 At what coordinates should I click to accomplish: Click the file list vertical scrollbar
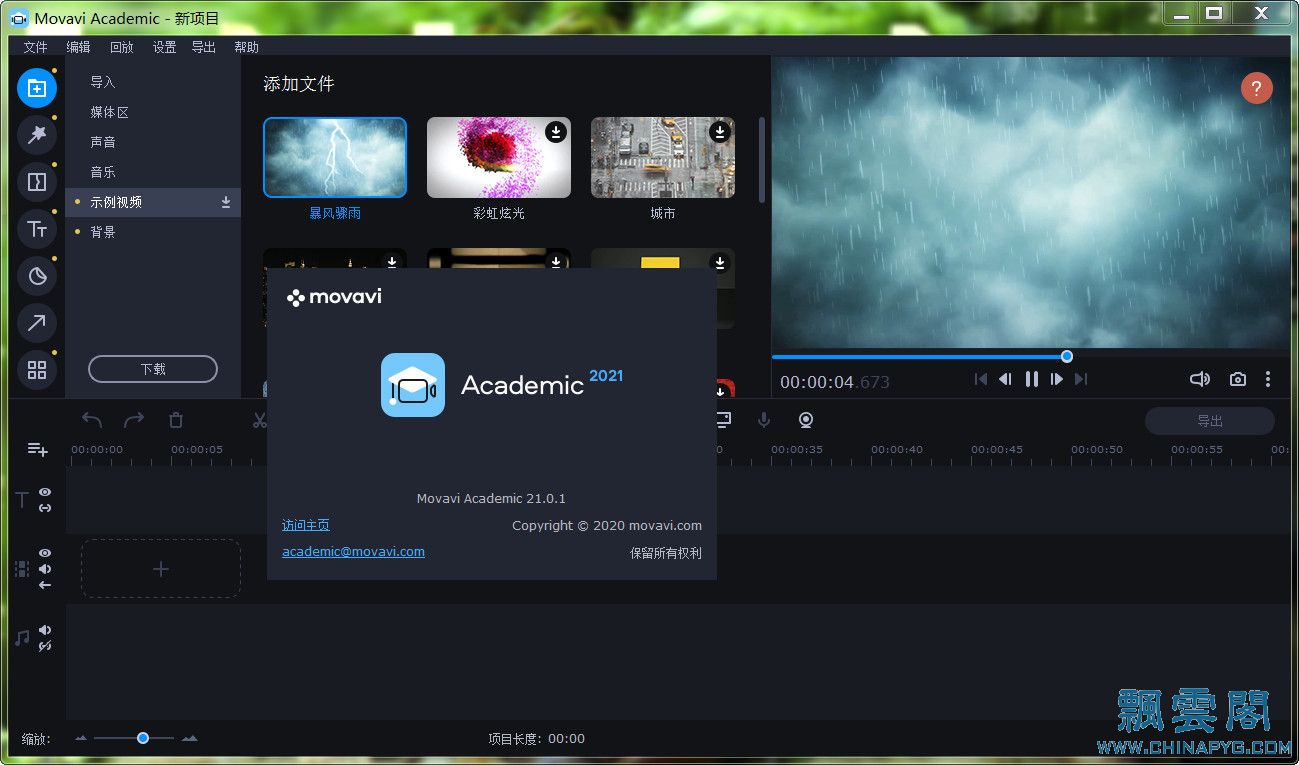[x=762, y=160]
